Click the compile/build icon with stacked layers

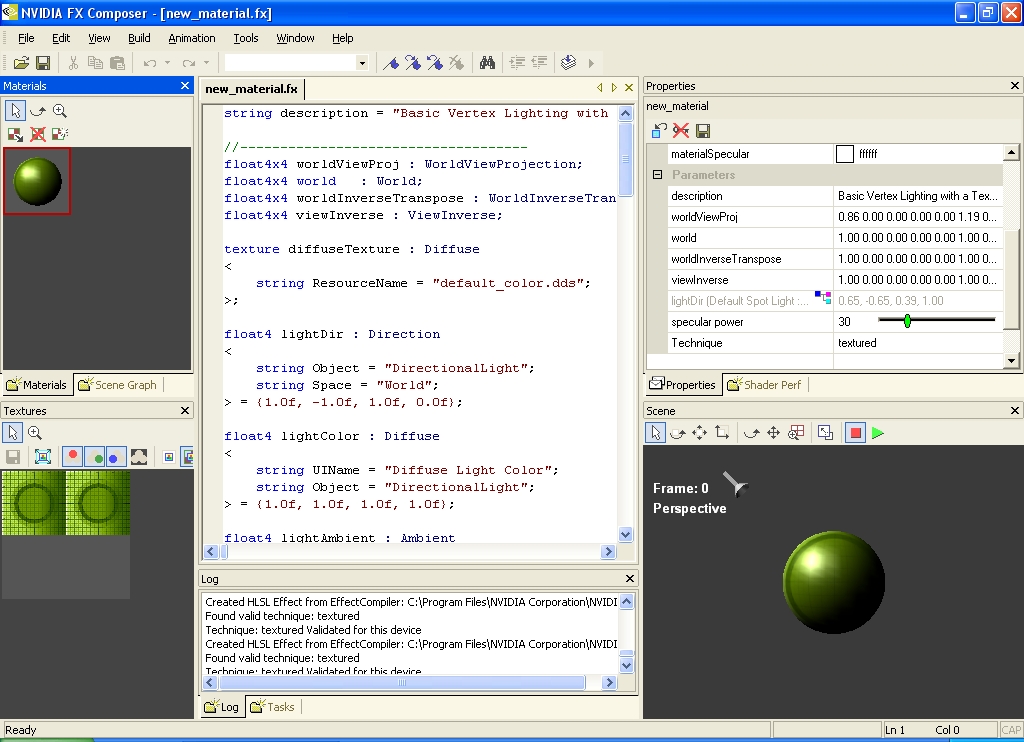click(x=568, y=63)
